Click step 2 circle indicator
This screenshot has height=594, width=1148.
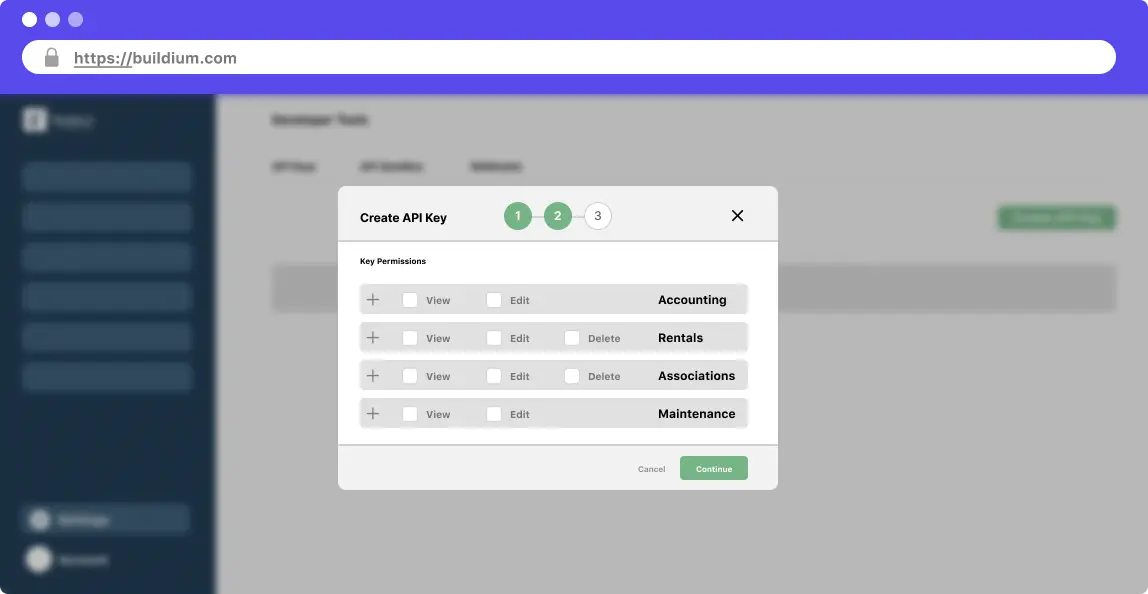[558, 216]
